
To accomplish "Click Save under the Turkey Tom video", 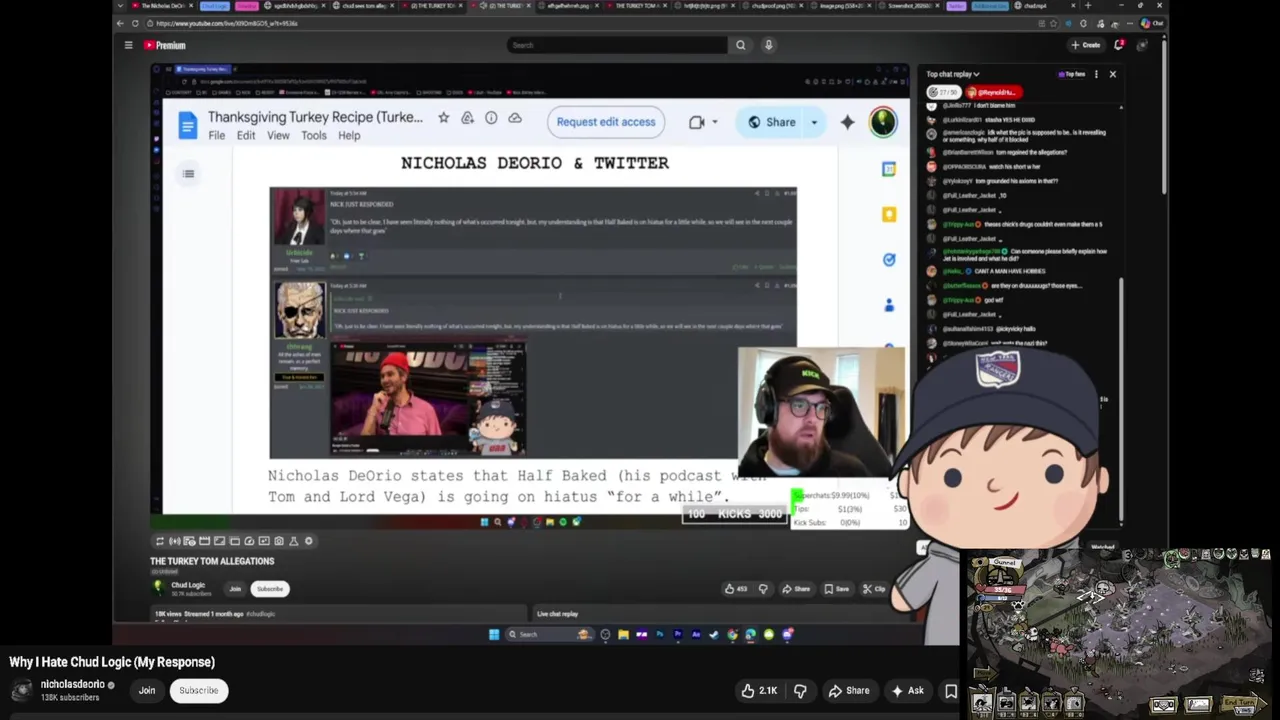I will point(836,589).
